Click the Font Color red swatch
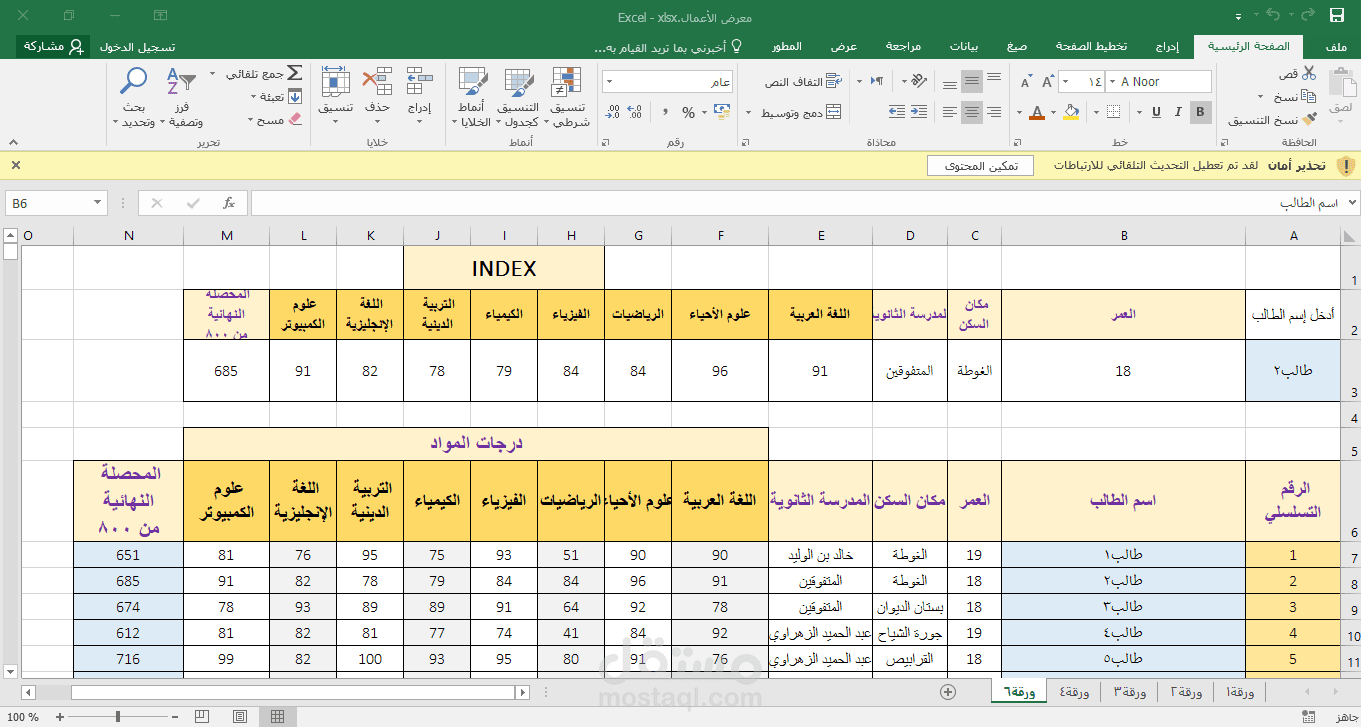 (x=1036, y=112)
